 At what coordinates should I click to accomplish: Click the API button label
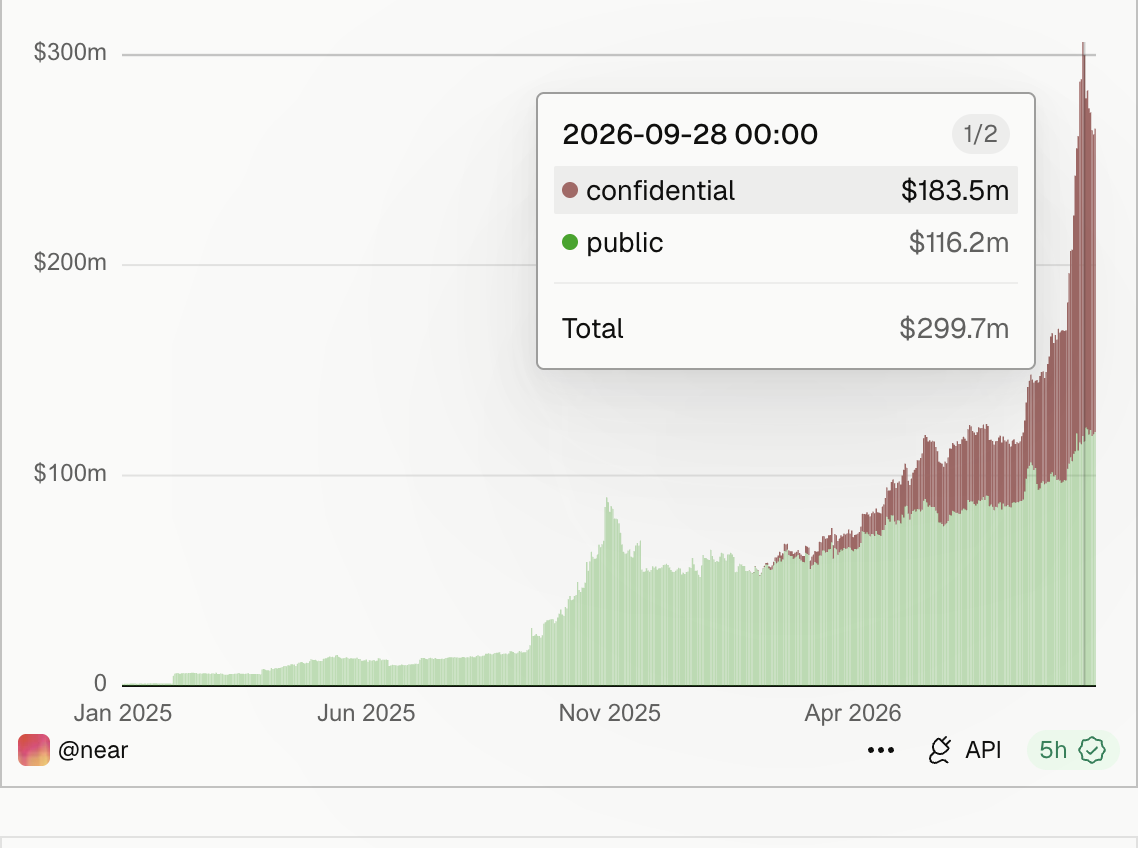pos(983,750)
